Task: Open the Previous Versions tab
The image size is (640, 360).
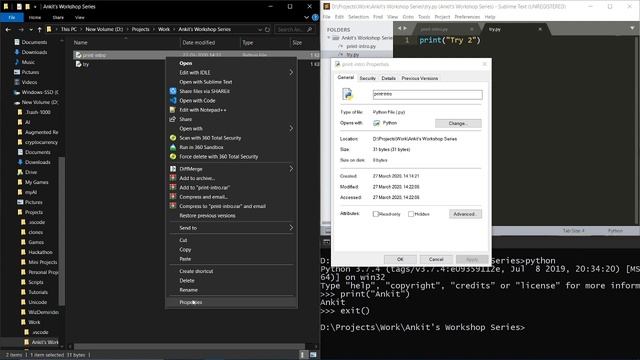Action: point(420,78)
